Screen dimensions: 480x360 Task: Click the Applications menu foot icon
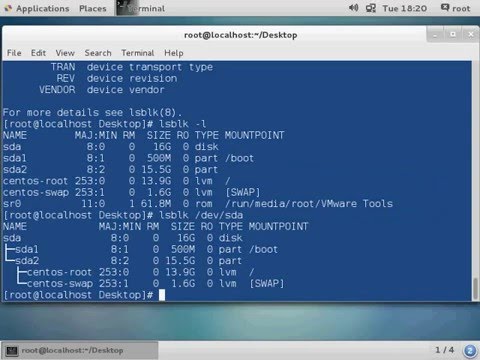[x=9, y=8]
